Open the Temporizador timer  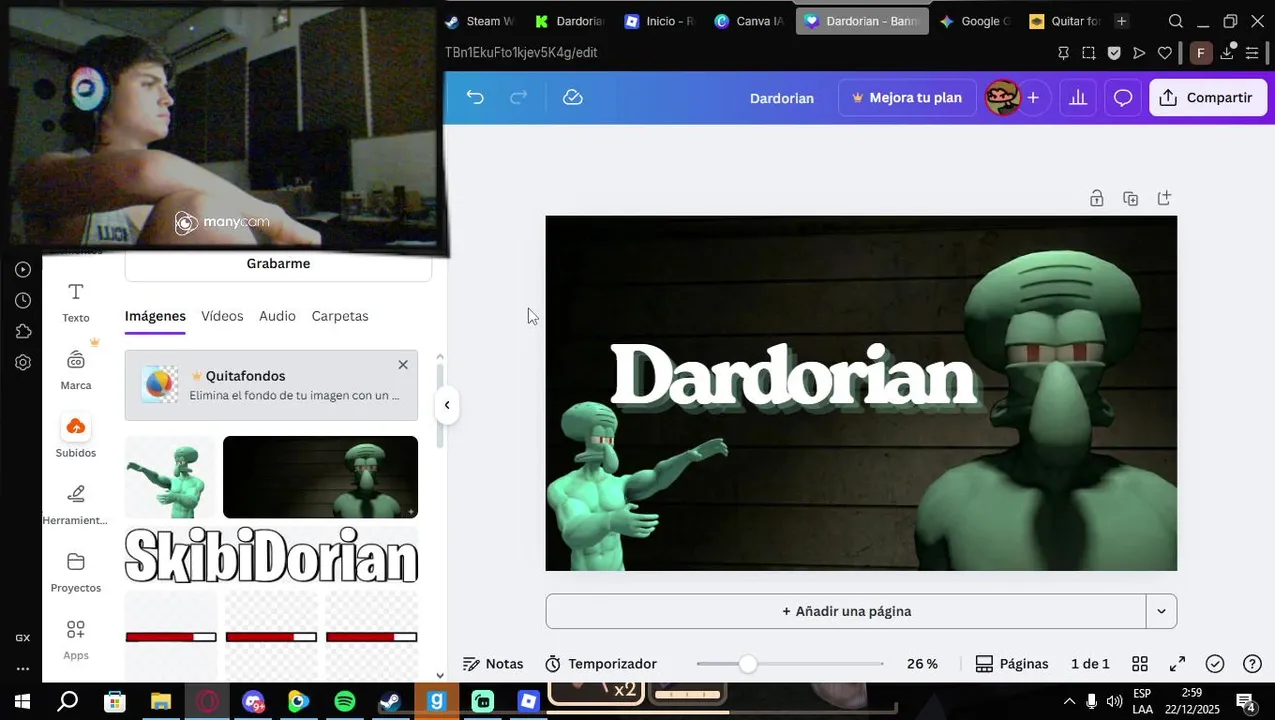click(x=601, y=664)
